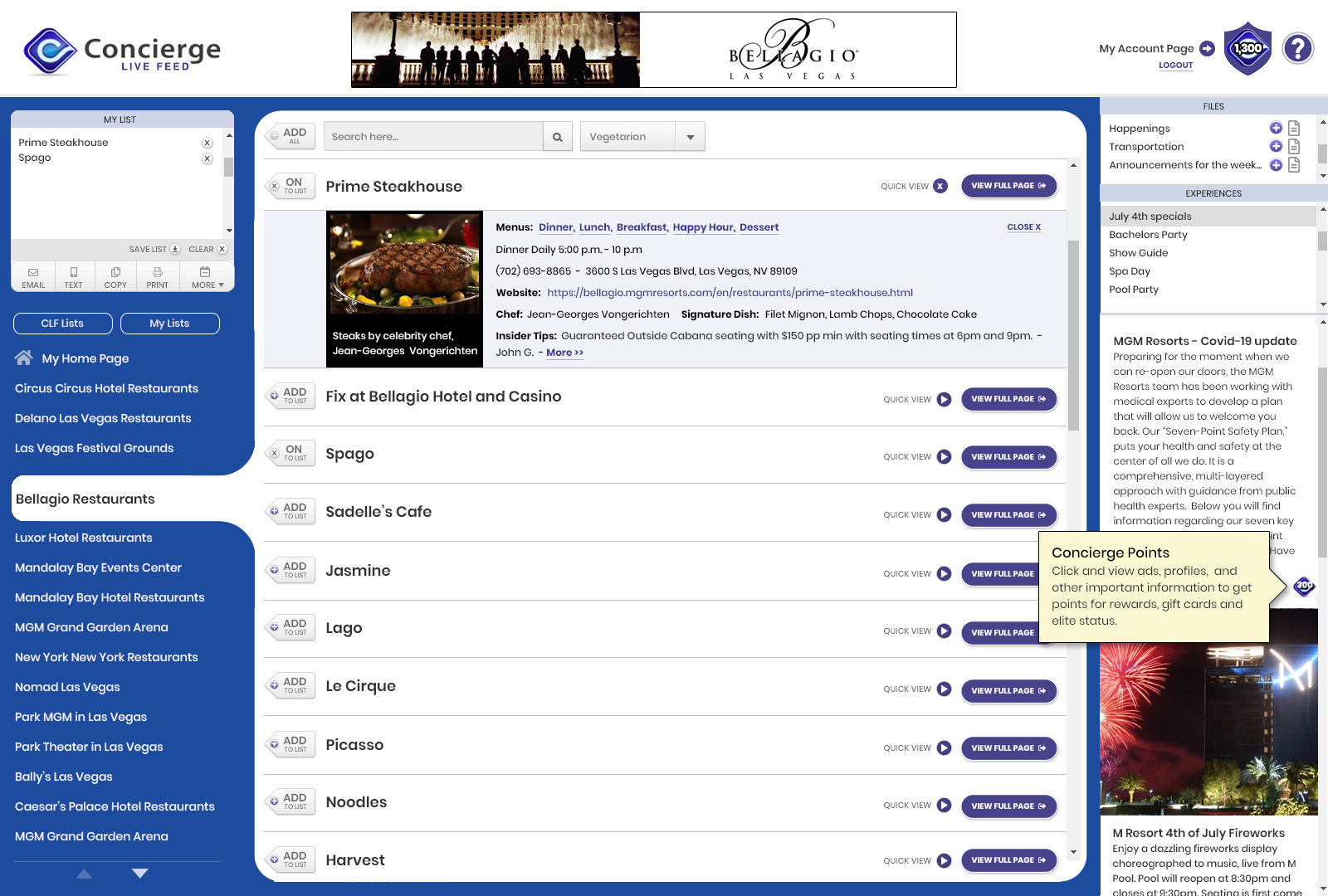Image resolution: width=1328 pixels, height=896 pixels.
Task: Remove Spago from My List
Action: tap(207, 158)
